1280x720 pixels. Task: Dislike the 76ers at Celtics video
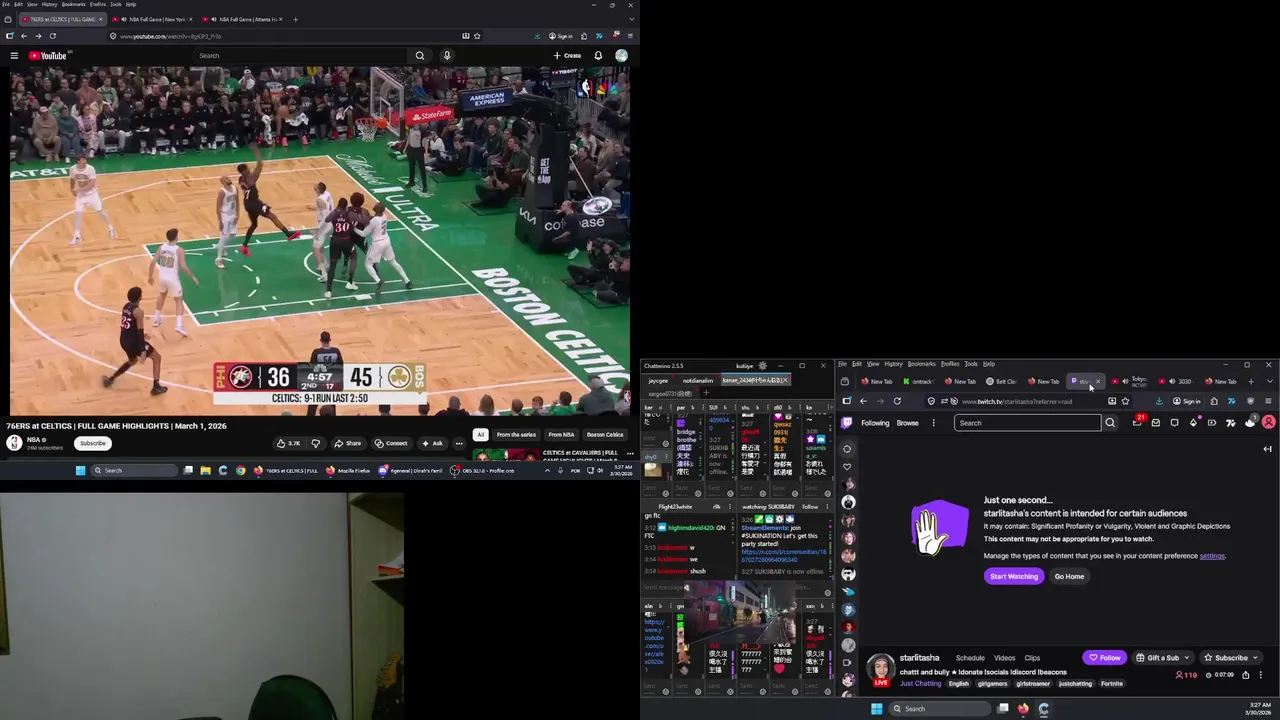[315, 443]
